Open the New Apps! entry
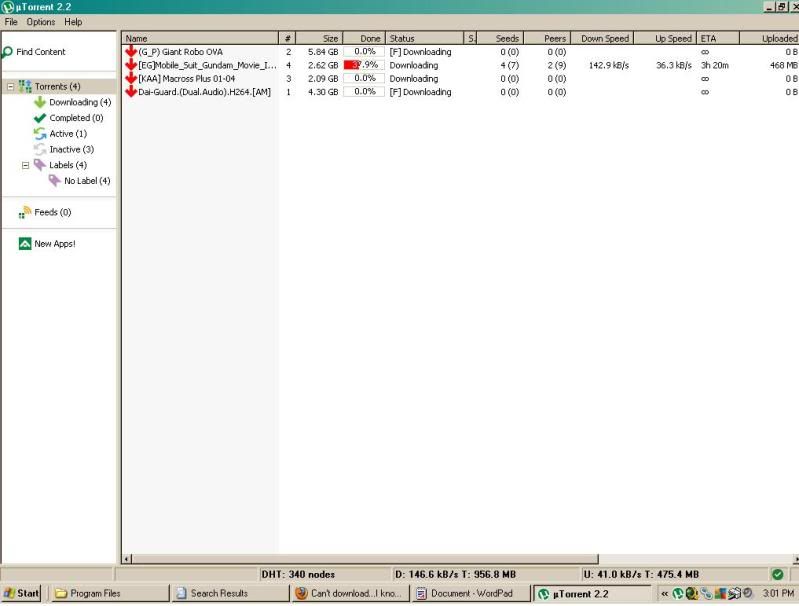The image size is (799, 606). coord(55,244)
